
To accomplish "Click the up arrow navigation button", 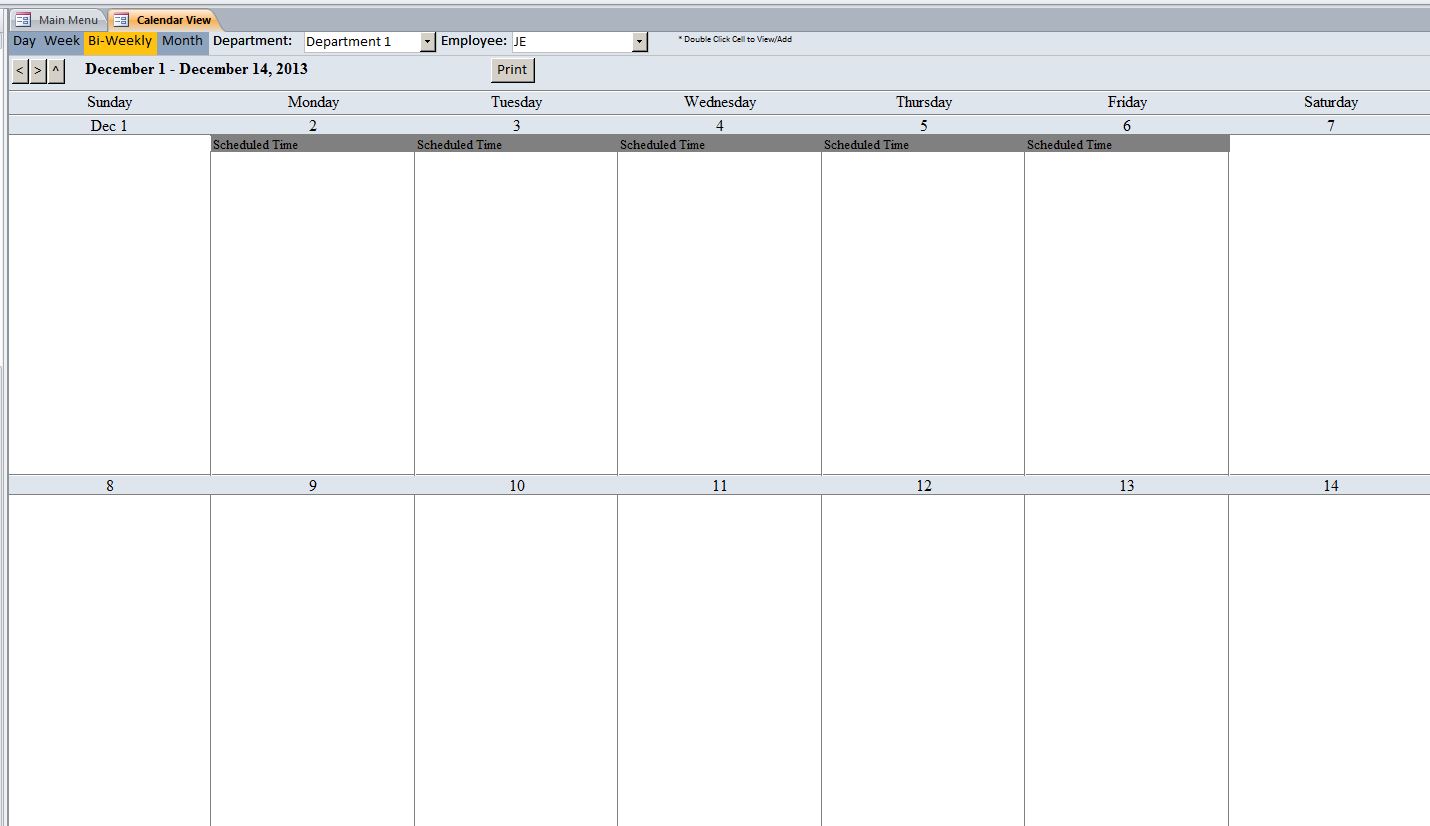I will pyautogui.click(x=55, y=70).
